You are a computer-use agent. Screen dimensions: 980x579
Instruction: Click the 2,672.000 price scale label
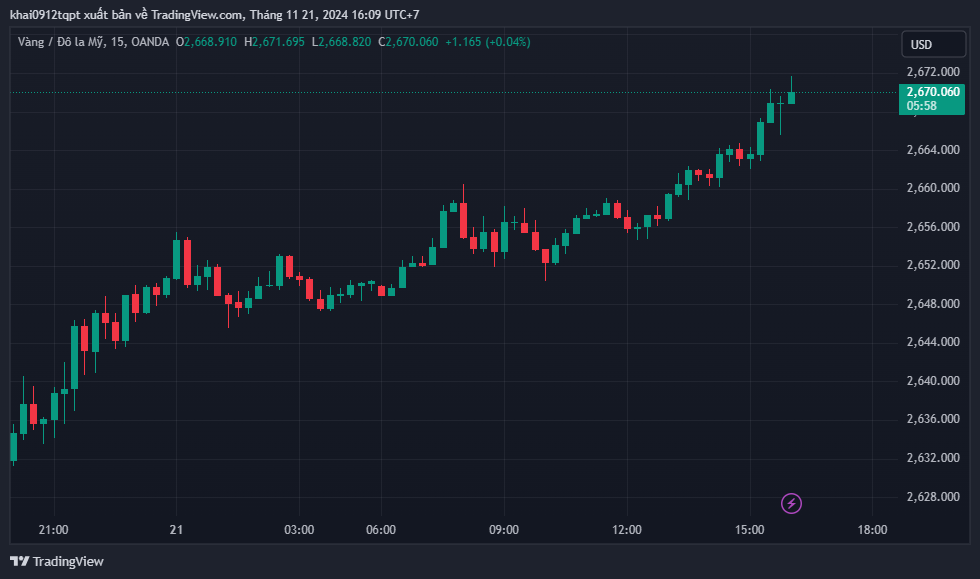[933, 72]
